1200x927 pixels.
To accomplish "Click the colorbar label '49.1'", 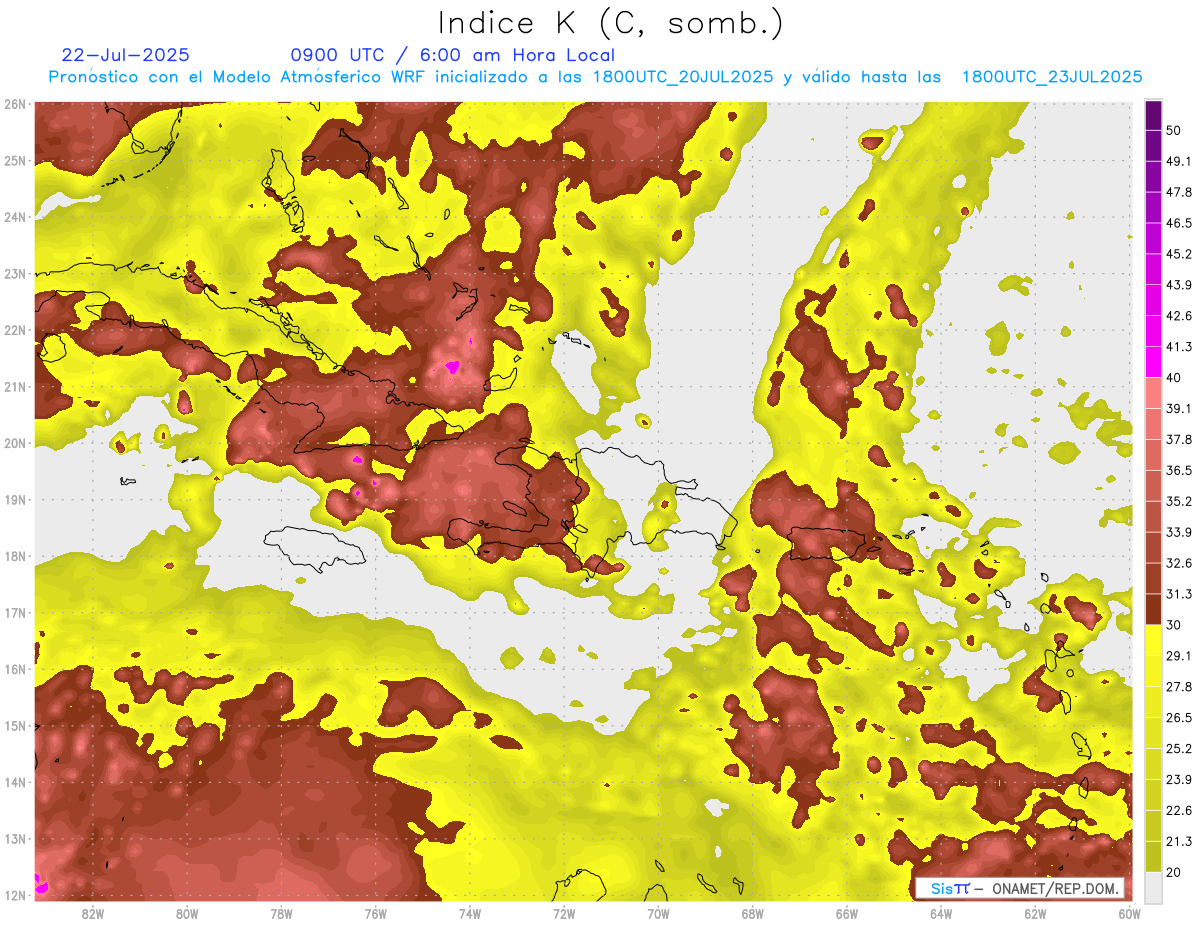I will coord(1178,160).
